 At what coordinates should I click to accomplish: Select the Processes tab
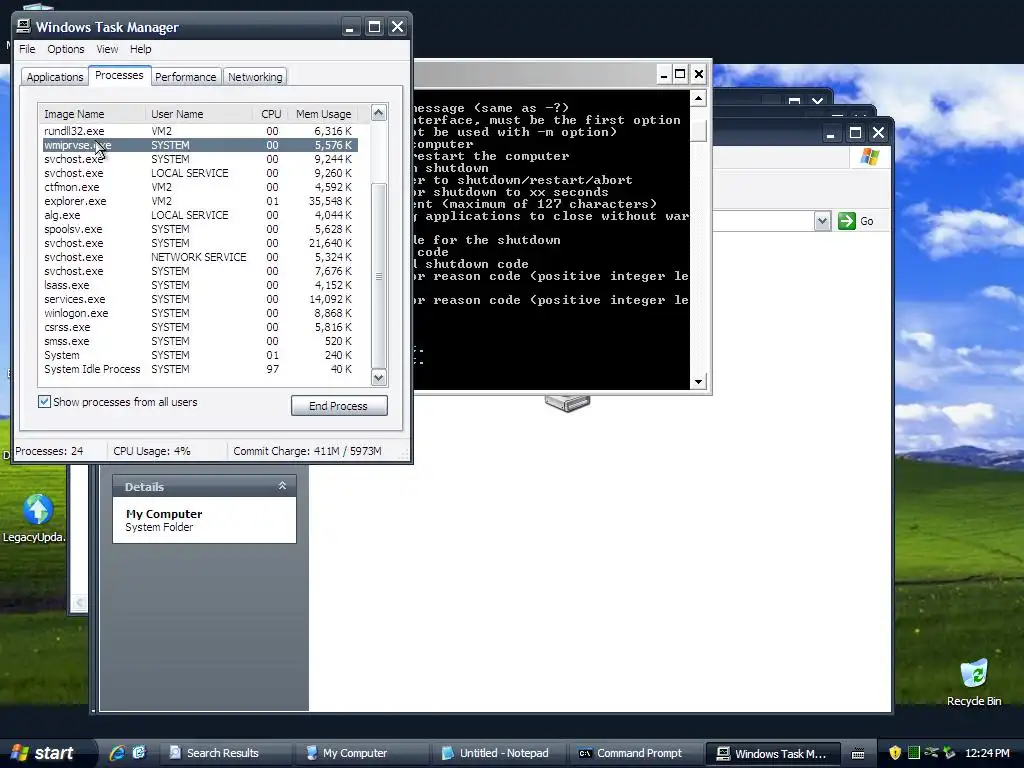119,75
